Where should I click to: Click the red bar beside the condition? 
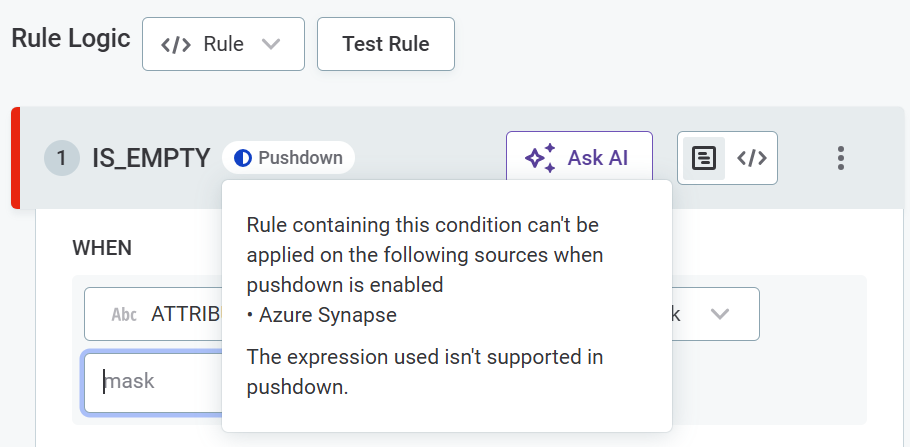[x=15, y=158]
